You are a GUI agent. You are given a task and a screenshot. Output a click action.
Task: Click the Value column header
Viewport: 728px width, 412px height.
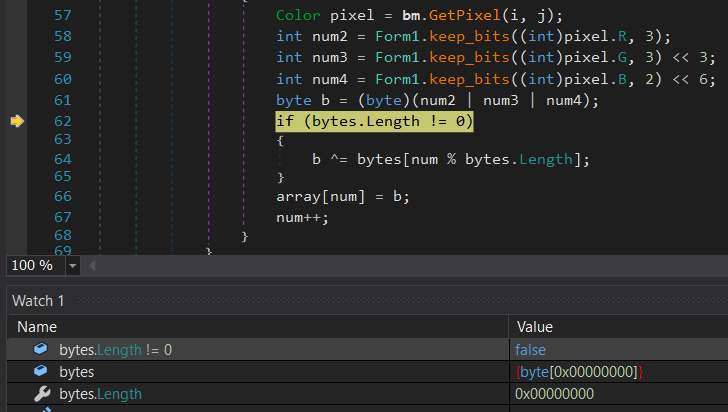(x=535, y=327)
